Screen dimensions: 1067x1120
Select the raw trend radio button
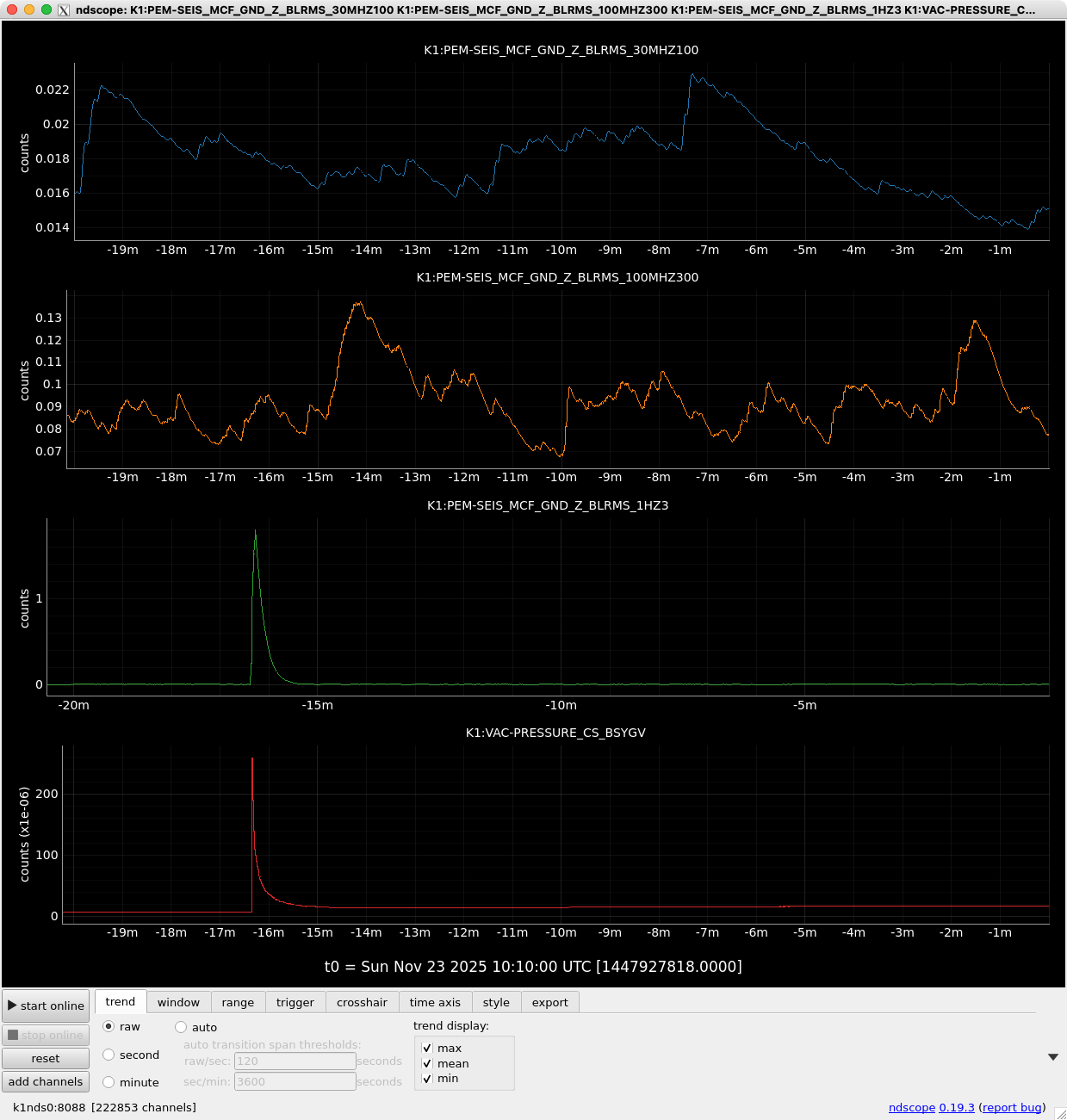pos(109,1027)
